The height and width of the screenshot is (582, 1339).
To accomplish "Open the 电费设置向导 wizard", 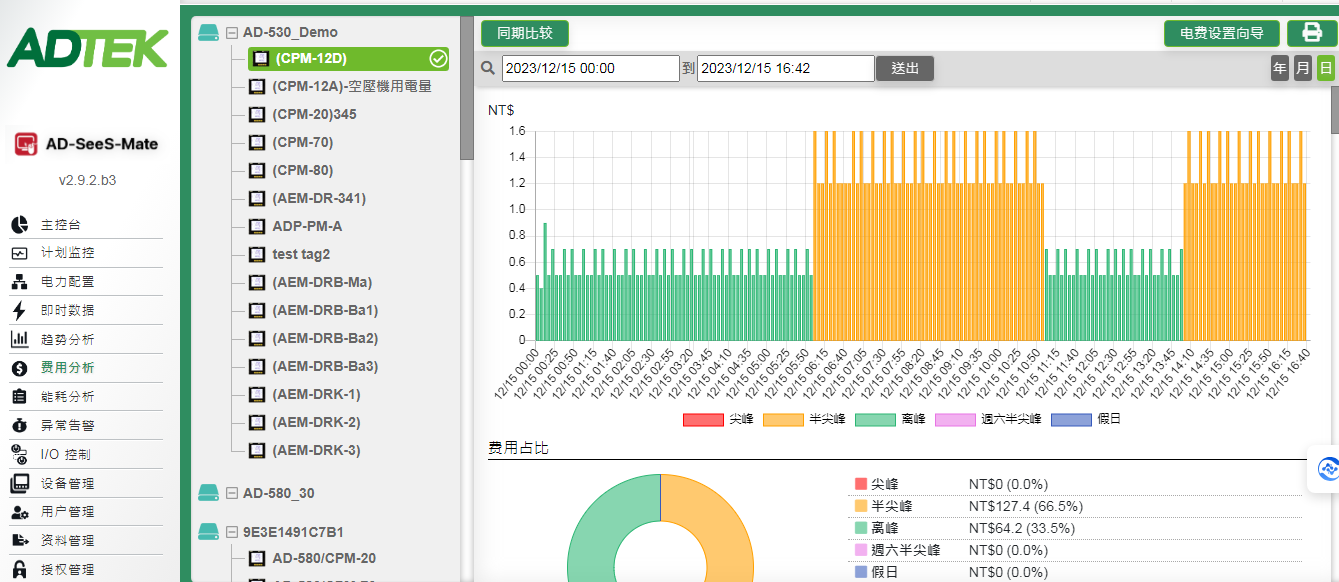I will 1221,33.
